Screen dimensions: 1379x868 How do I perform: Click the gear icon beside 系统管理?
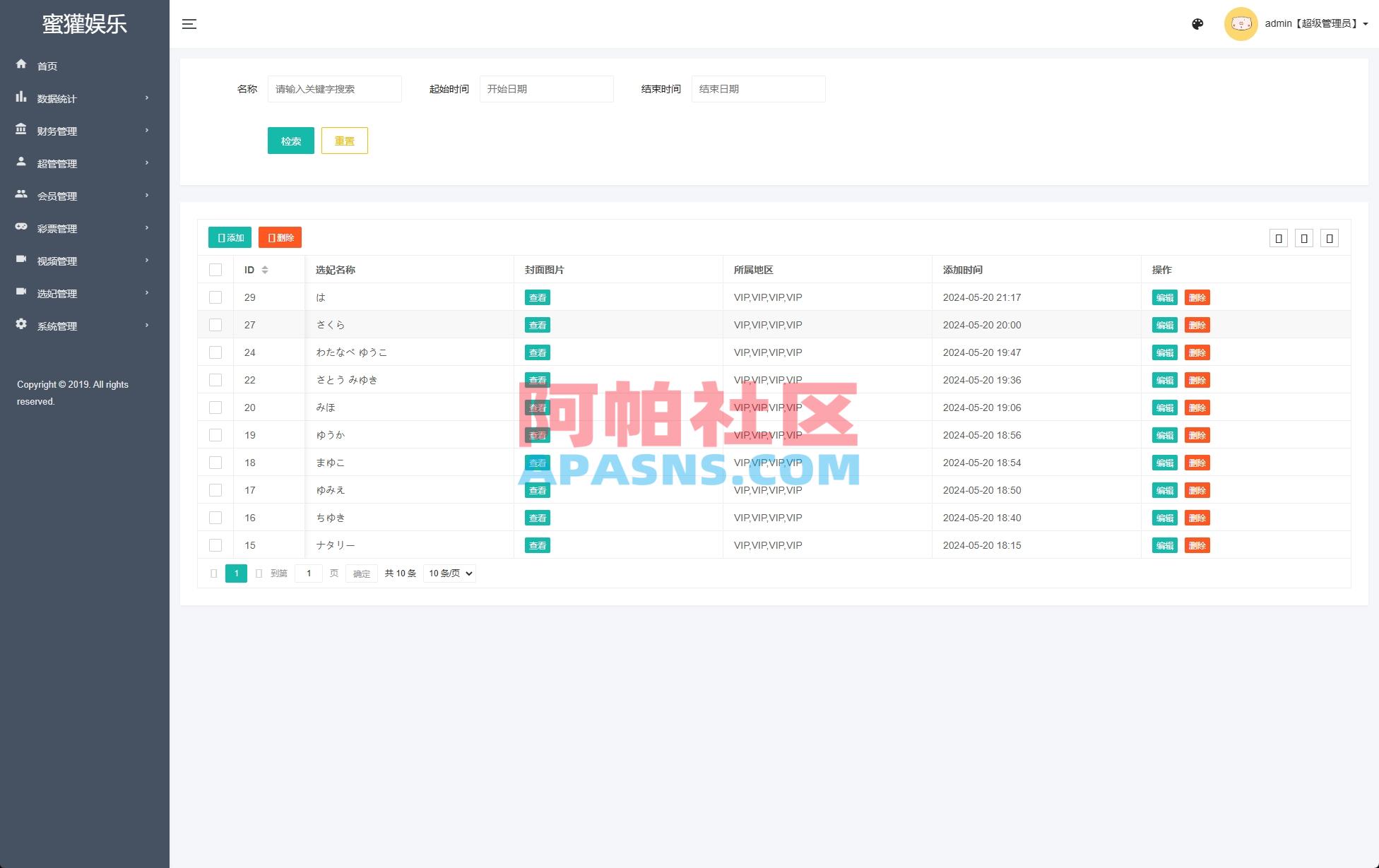click(x=22, y=326)
